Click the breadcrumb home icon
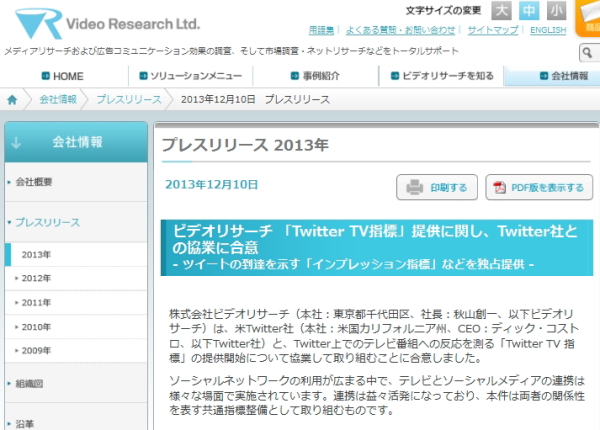The width and height of the screenshot is (600, 430). tap(12, 100)
